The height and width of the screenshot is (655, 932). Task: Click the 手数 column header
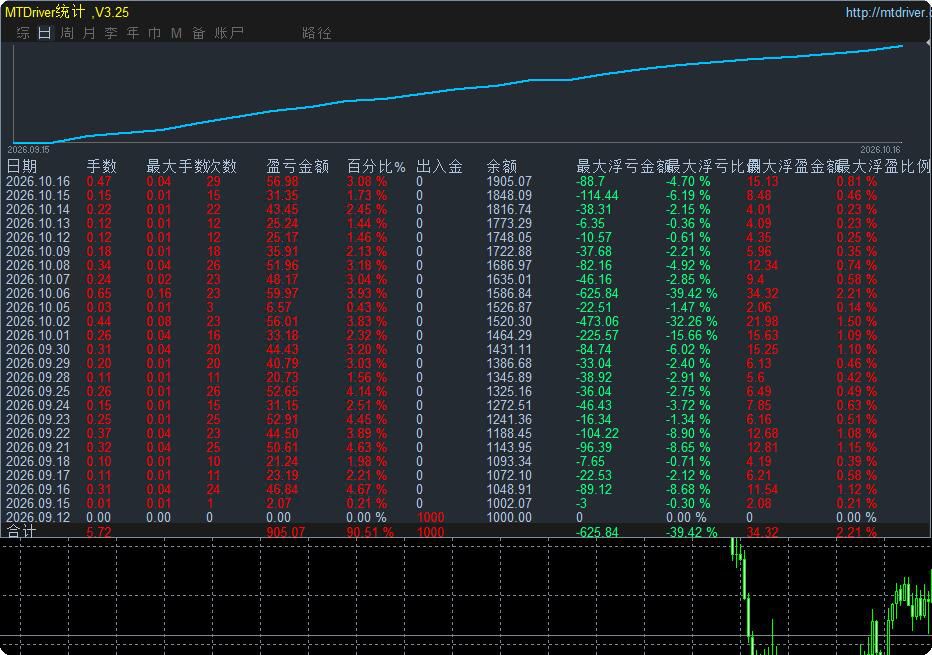point(102,166)
